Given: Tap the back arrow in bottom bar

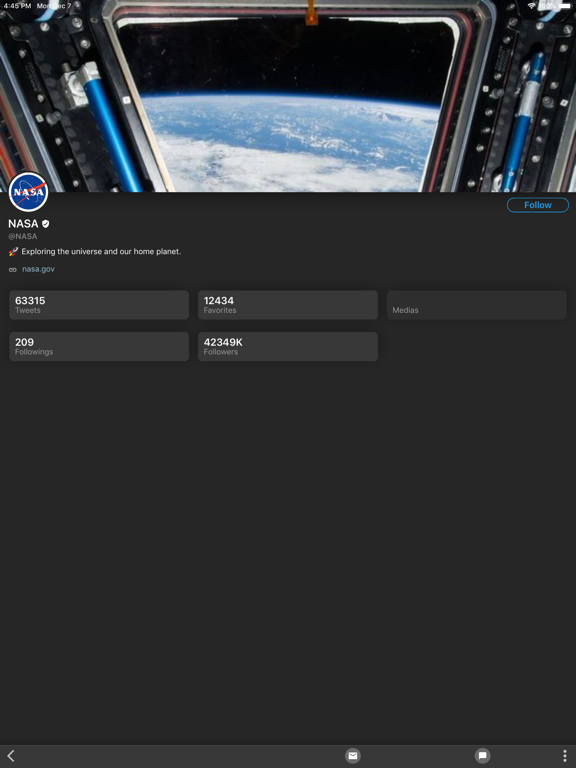Looking at the screenshot, I should point(11,756).
